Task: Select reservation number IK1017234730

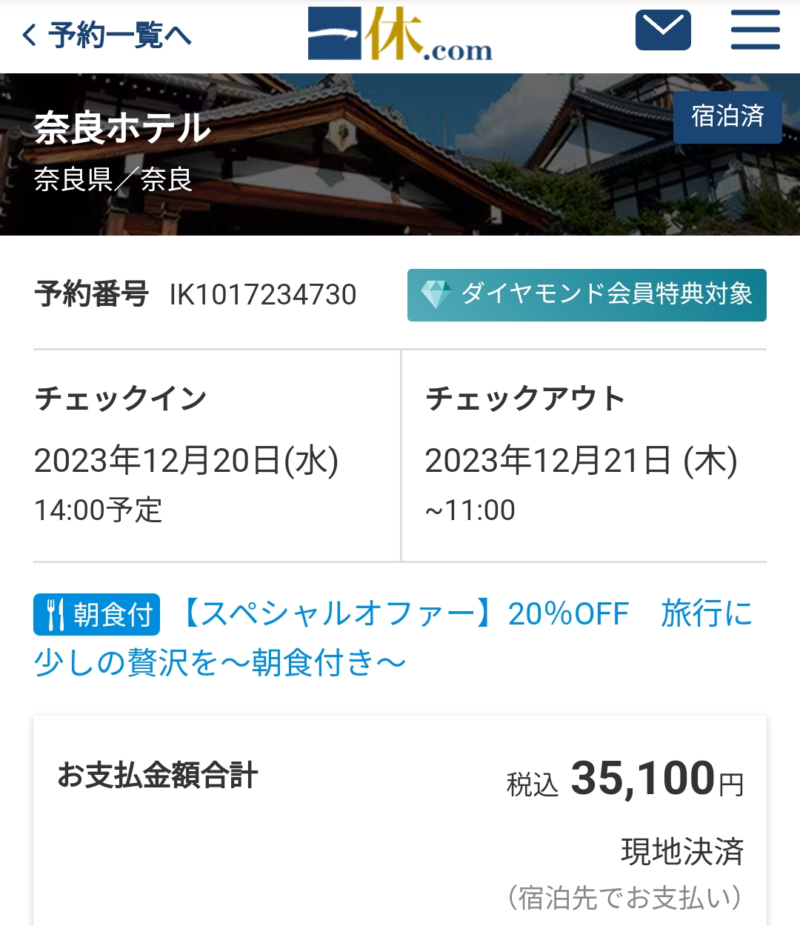Action: [263, 295]
